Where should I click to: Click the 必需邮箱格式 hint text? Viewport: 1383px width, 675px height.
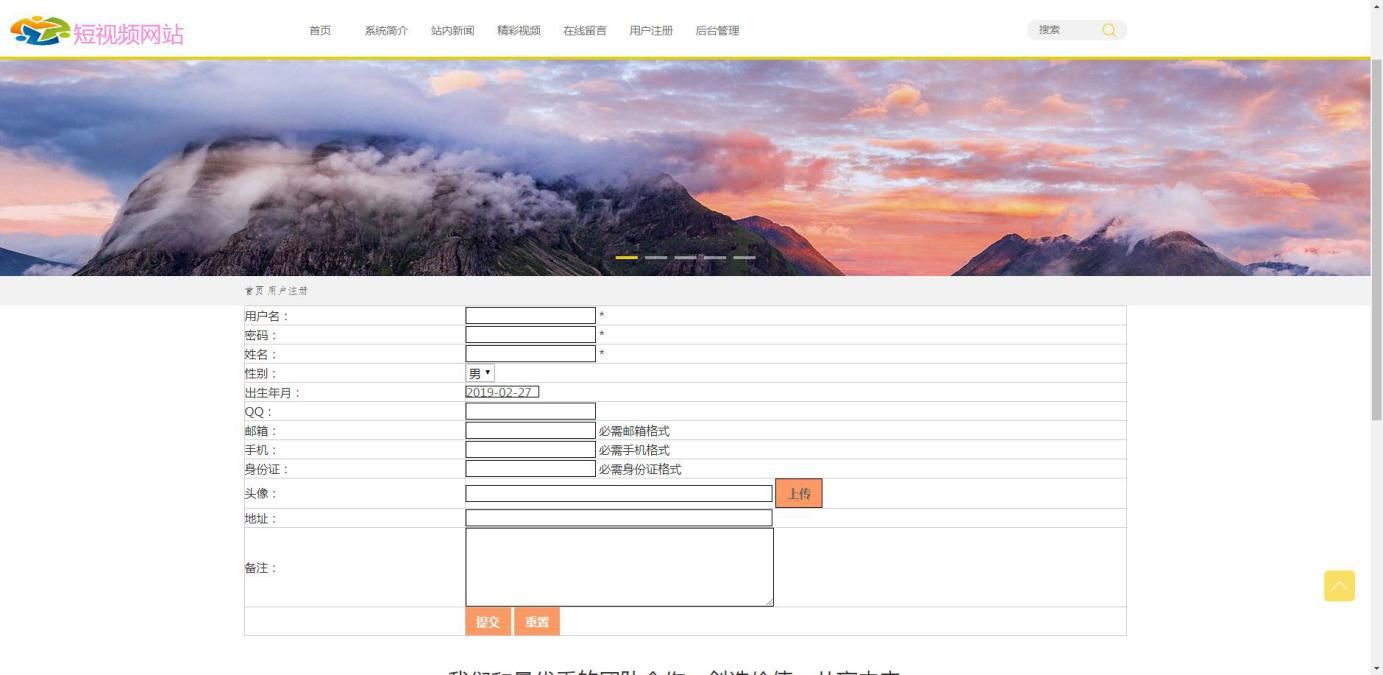(x=634, y=431)
